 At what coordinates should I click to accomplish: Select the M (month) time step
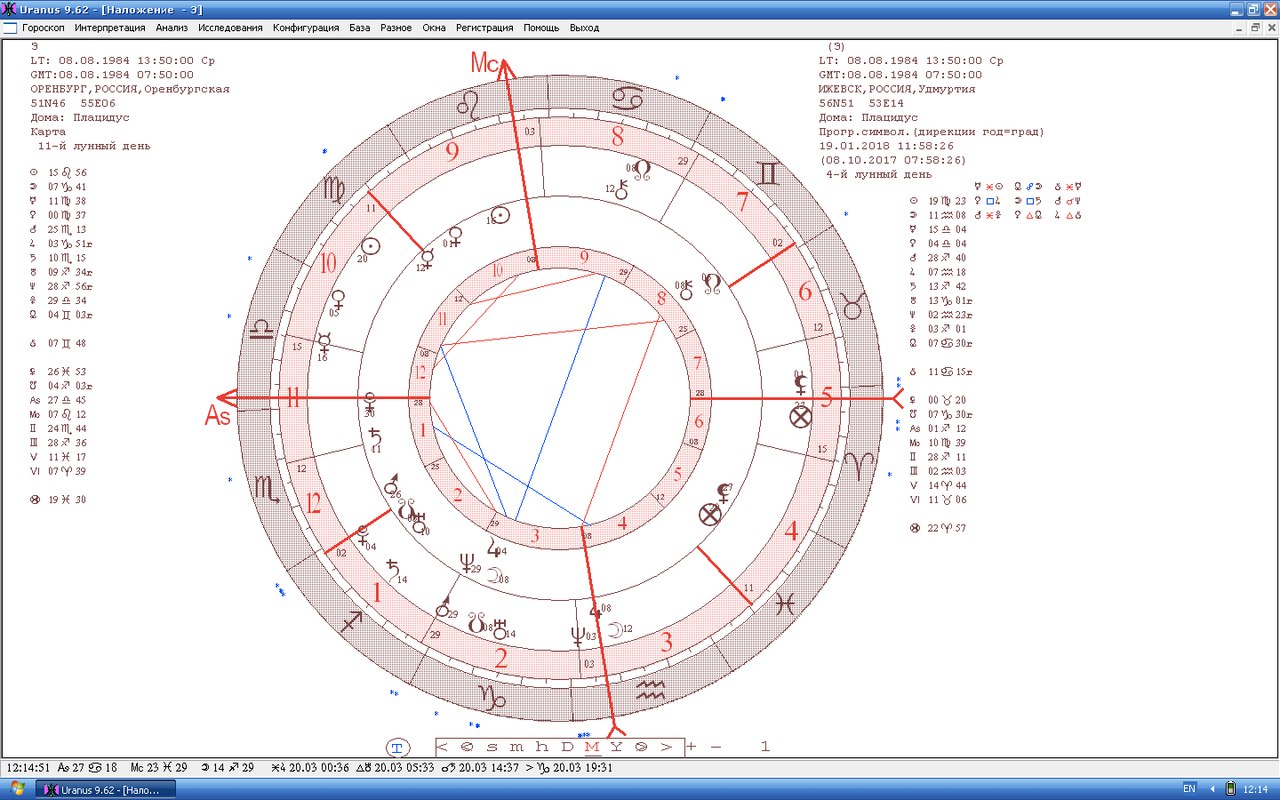(591, 748)
